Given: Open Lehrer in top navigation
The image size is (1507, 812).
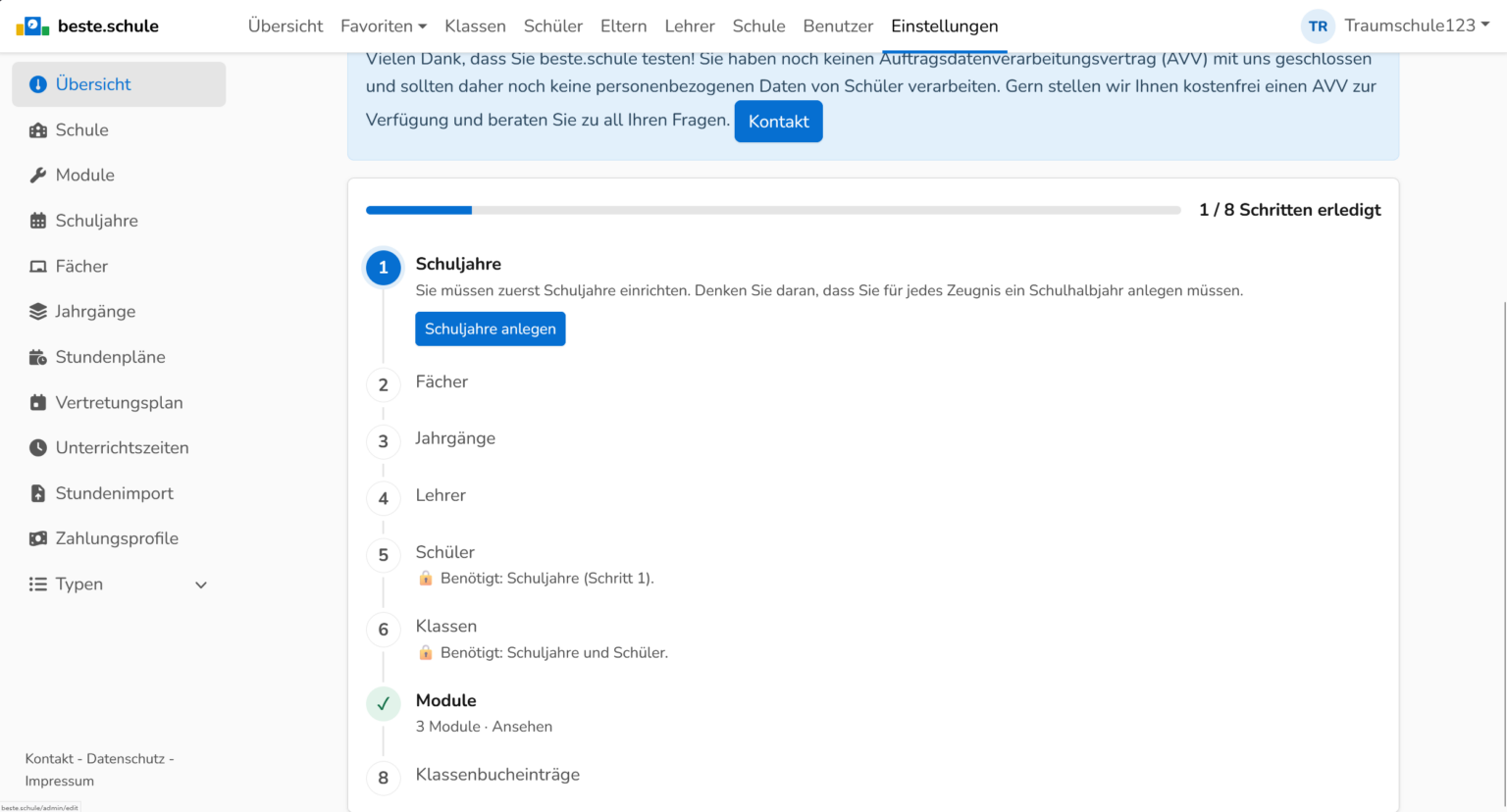Looking at the screenshot, I should point(690,26).
